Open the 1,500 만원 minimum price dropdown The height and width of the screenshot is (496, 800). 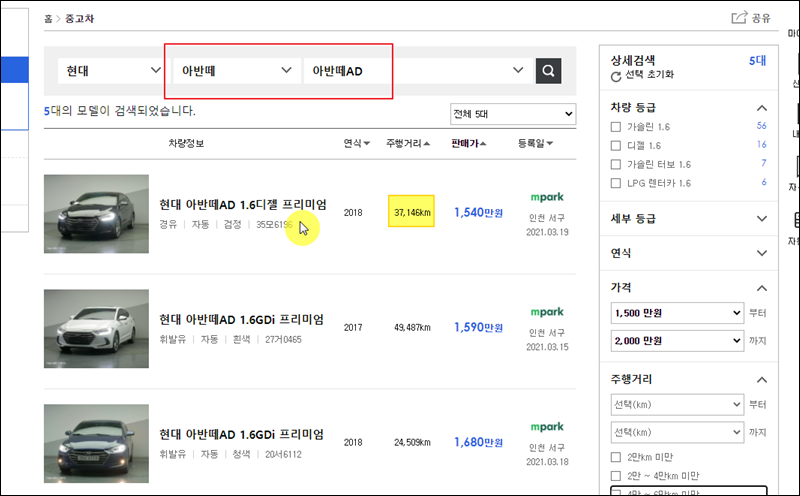pos(677,313)
